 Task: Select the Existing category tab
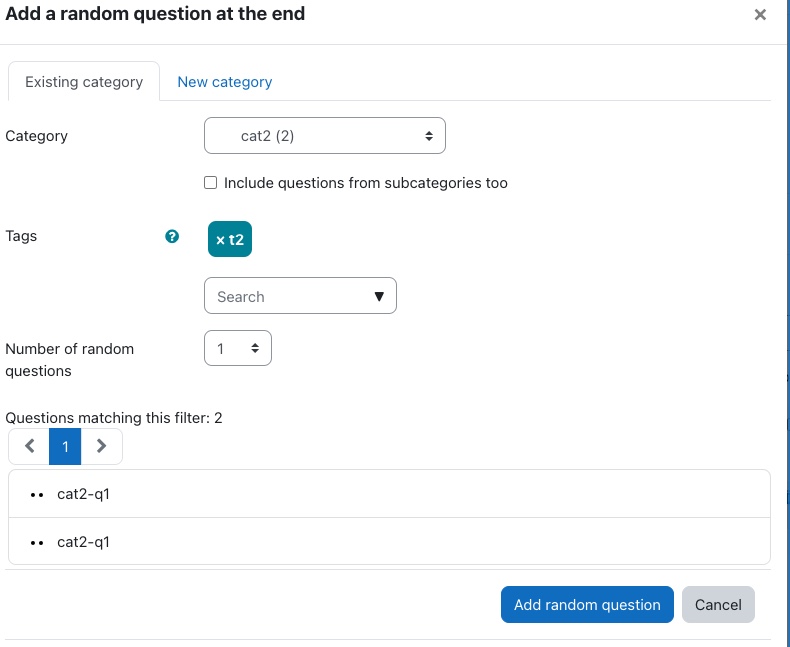point(84,82)
